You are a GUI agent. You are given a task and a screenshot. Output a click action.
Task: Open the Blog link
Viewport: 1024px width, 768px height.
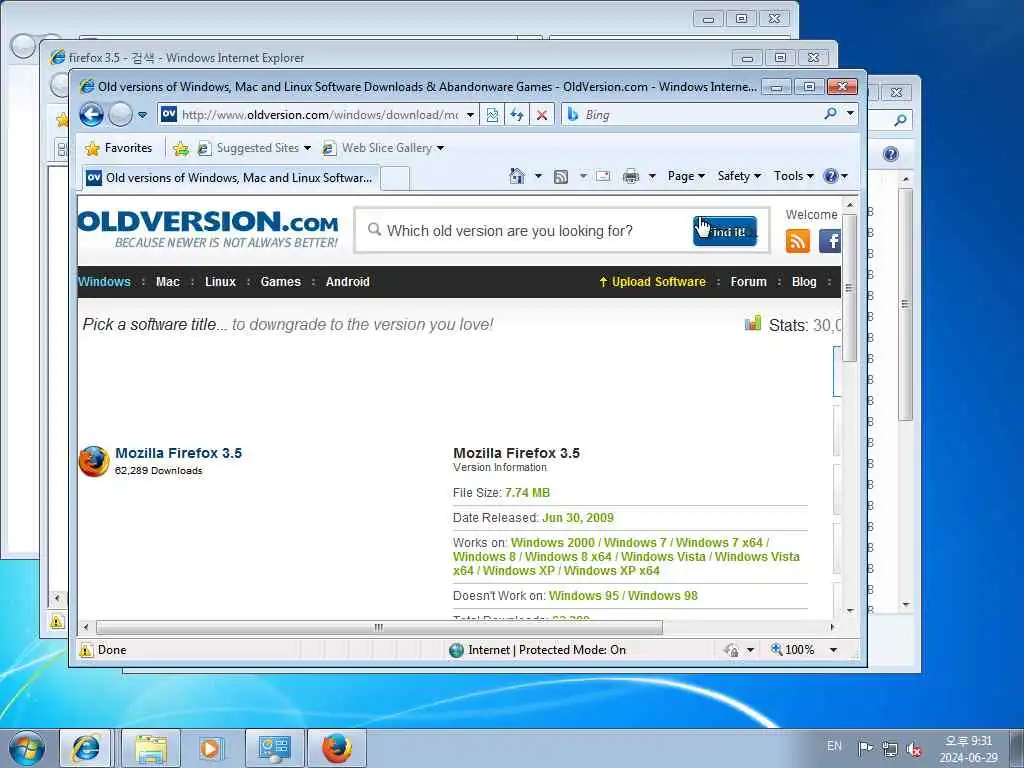pyautogui.click(x=804, y=282)
